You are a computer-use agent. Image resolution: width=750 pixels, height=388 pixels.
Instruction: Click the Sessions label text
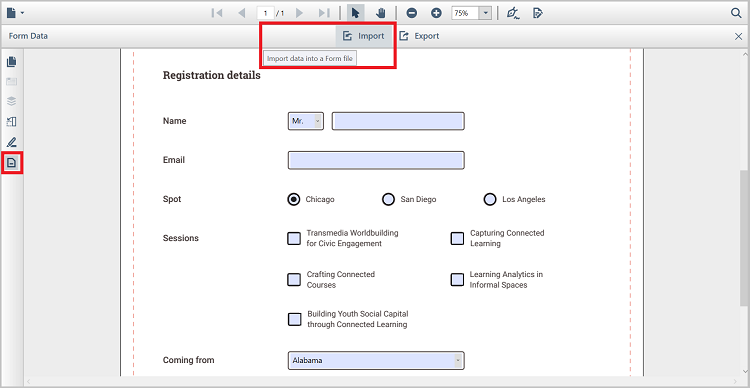click(x=180, y=238)
